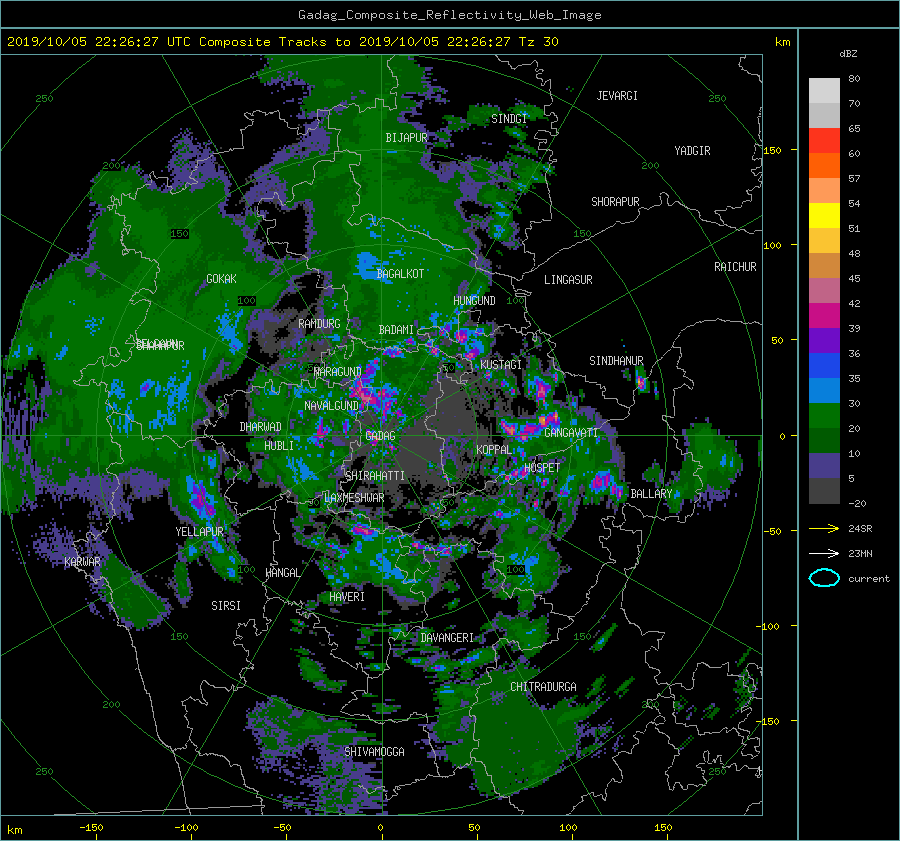Screen dimensions: 900x841
Task: Click the '23MN' legend label
Action: (x=860, y=553)
